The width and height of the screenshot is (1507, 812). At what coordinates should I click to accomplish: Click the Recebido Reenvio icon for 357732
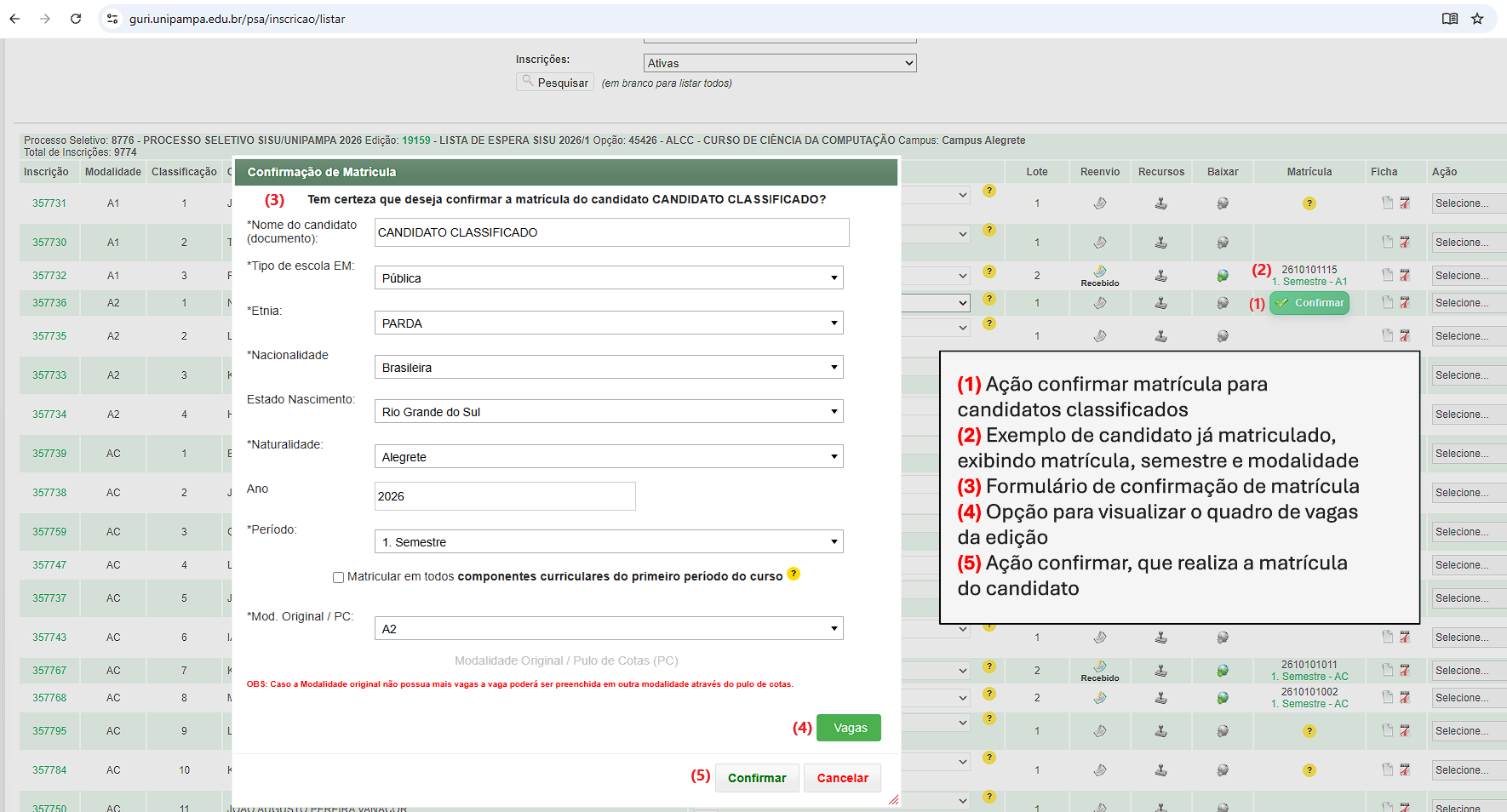click(x=1100, y=272)
